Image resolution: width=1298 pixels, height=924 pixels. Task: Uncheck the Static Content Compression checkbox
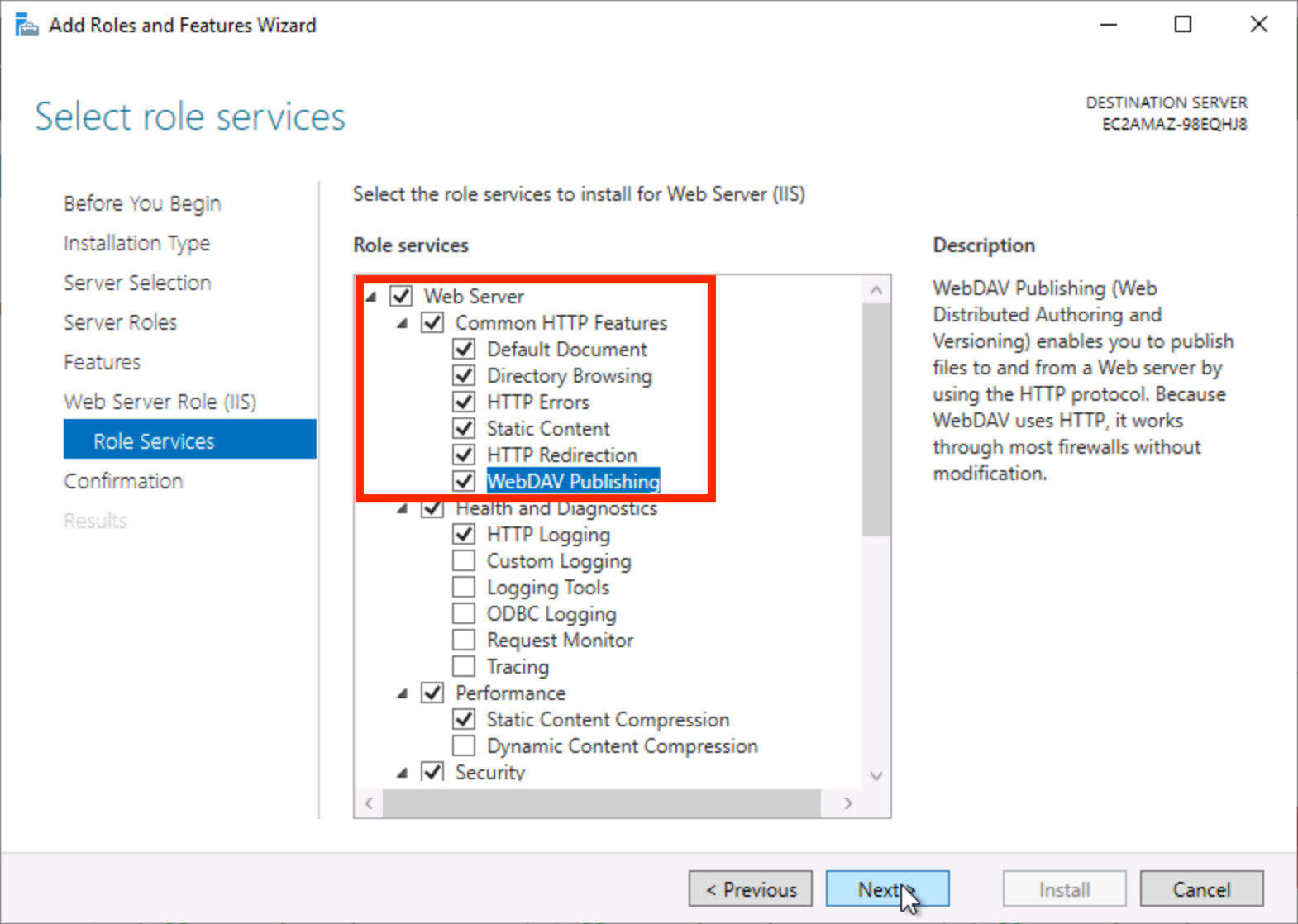464,719
